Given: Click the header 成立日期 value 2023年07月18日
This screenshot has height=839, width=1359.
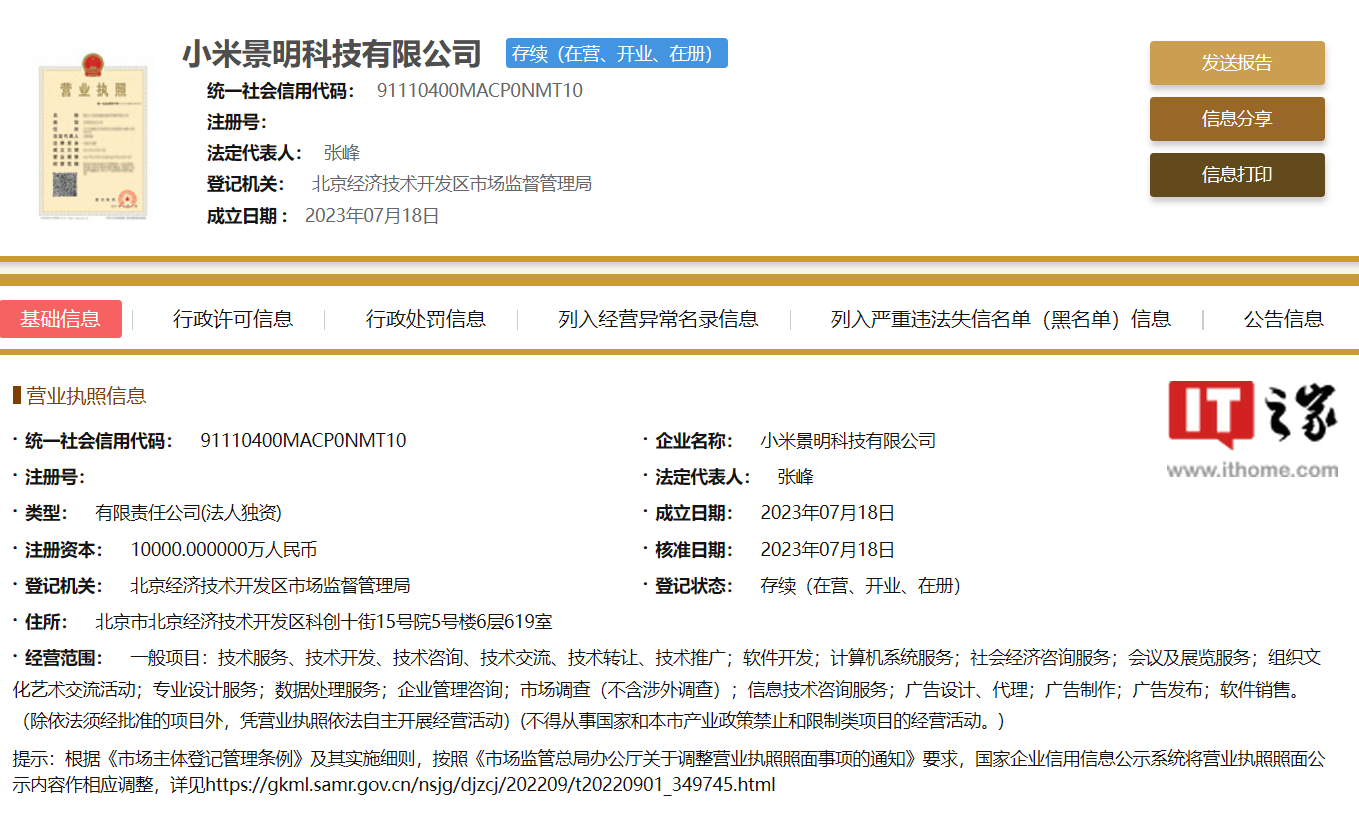Looking at the screenshot, I should pyautogui.click(x=372, y=216).
